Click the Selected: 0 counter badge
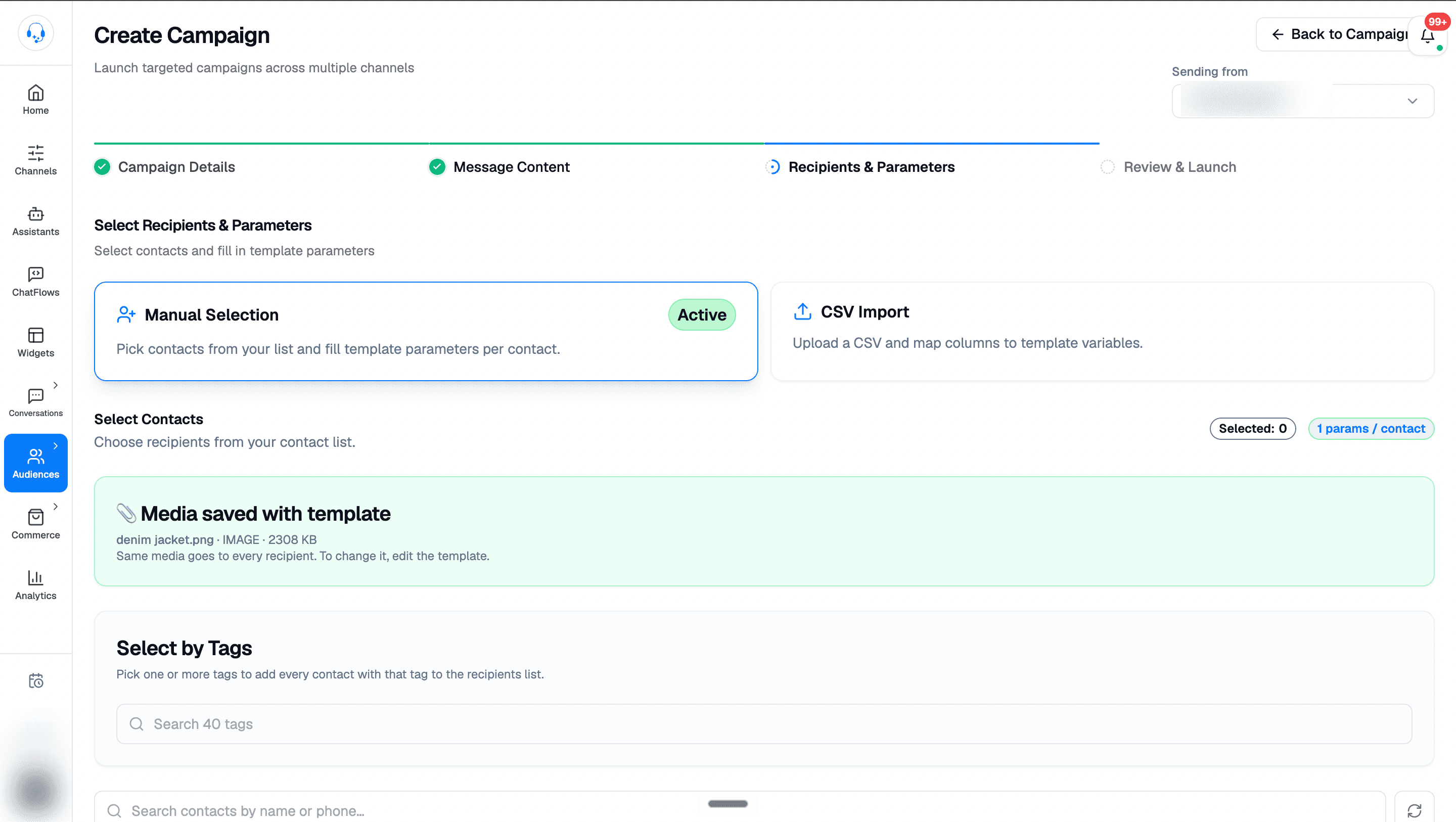This screenshot has height=822, width=1456. click(1253, 429)
